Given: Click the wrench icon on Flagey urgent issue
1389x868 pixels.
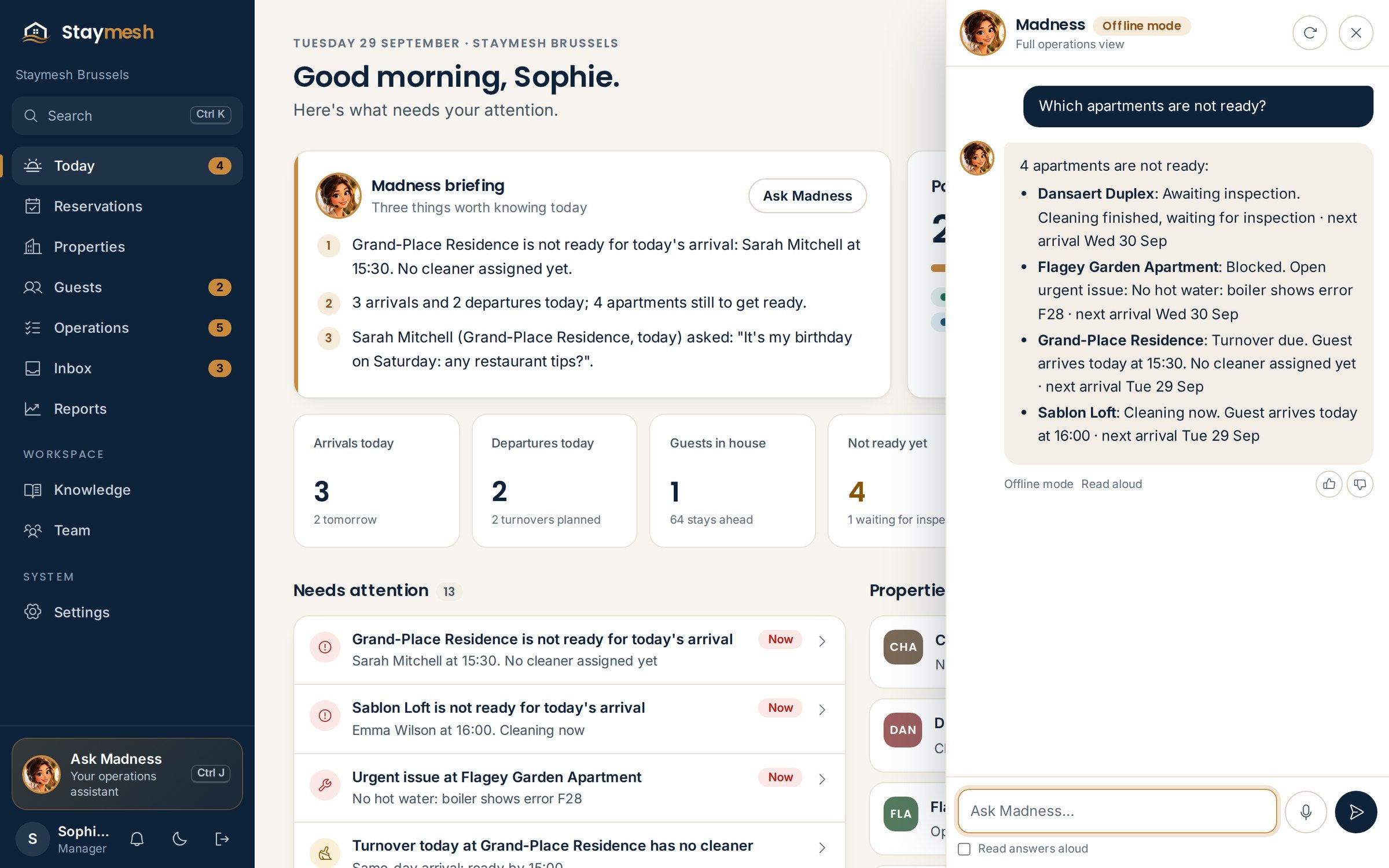Looking at the screenshot, I should 325,785.
